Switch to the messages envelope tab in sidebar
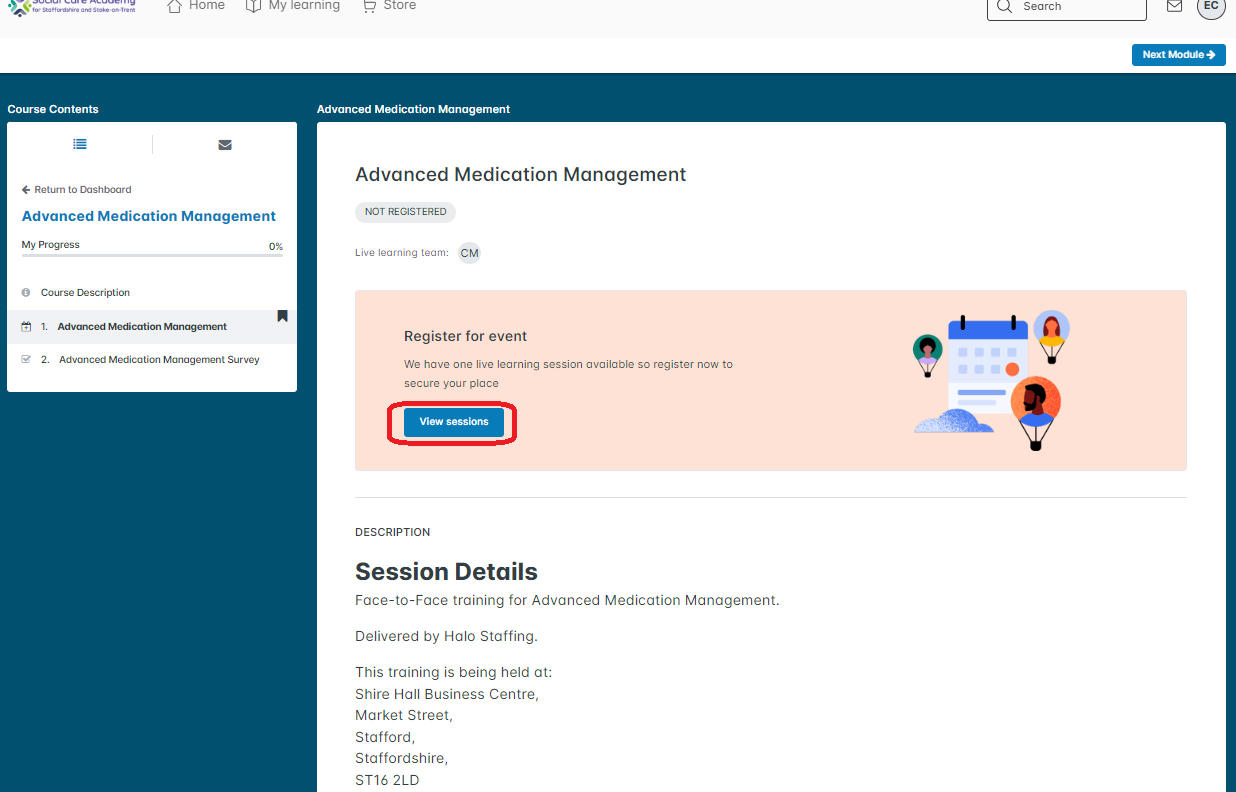1236x792 pixels. pos(225,145)
